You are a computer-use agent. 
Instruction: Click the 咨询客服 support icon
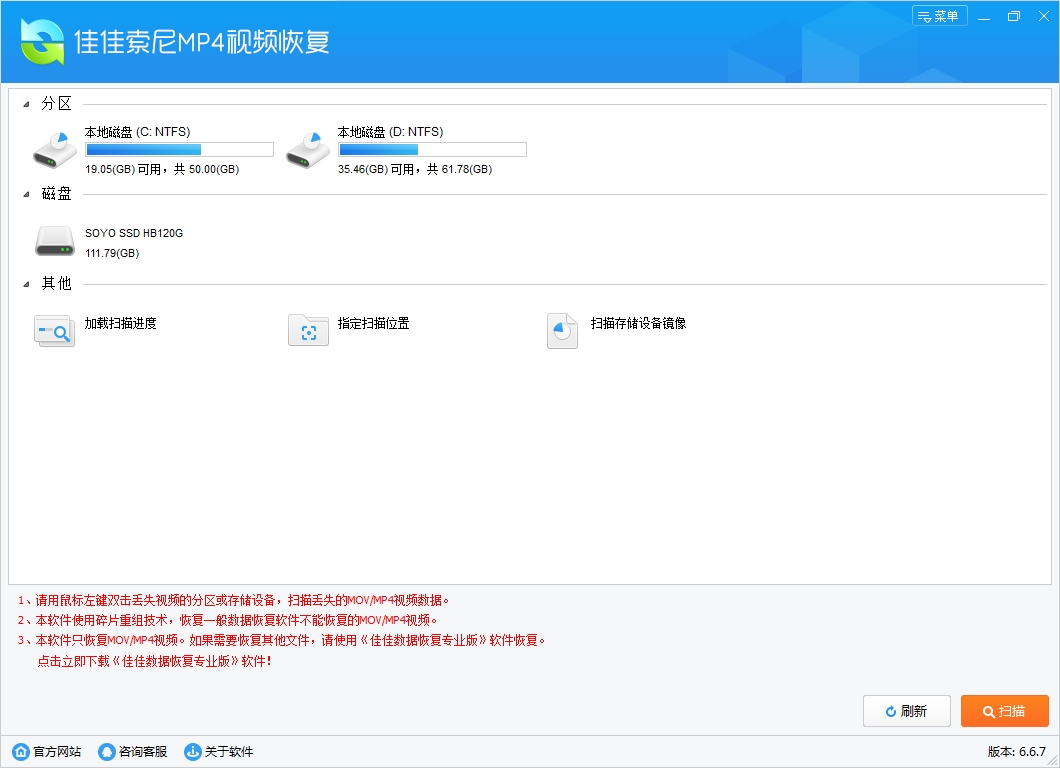107,752
